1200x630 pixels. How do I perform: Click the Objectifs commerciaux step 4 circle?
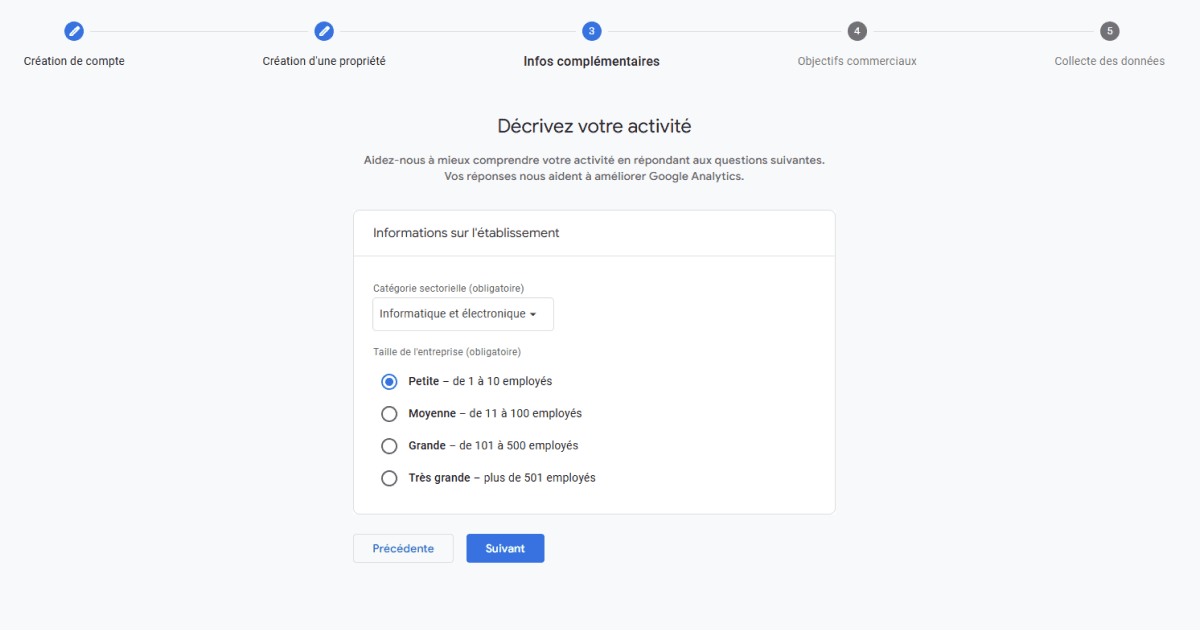(857, 31)
